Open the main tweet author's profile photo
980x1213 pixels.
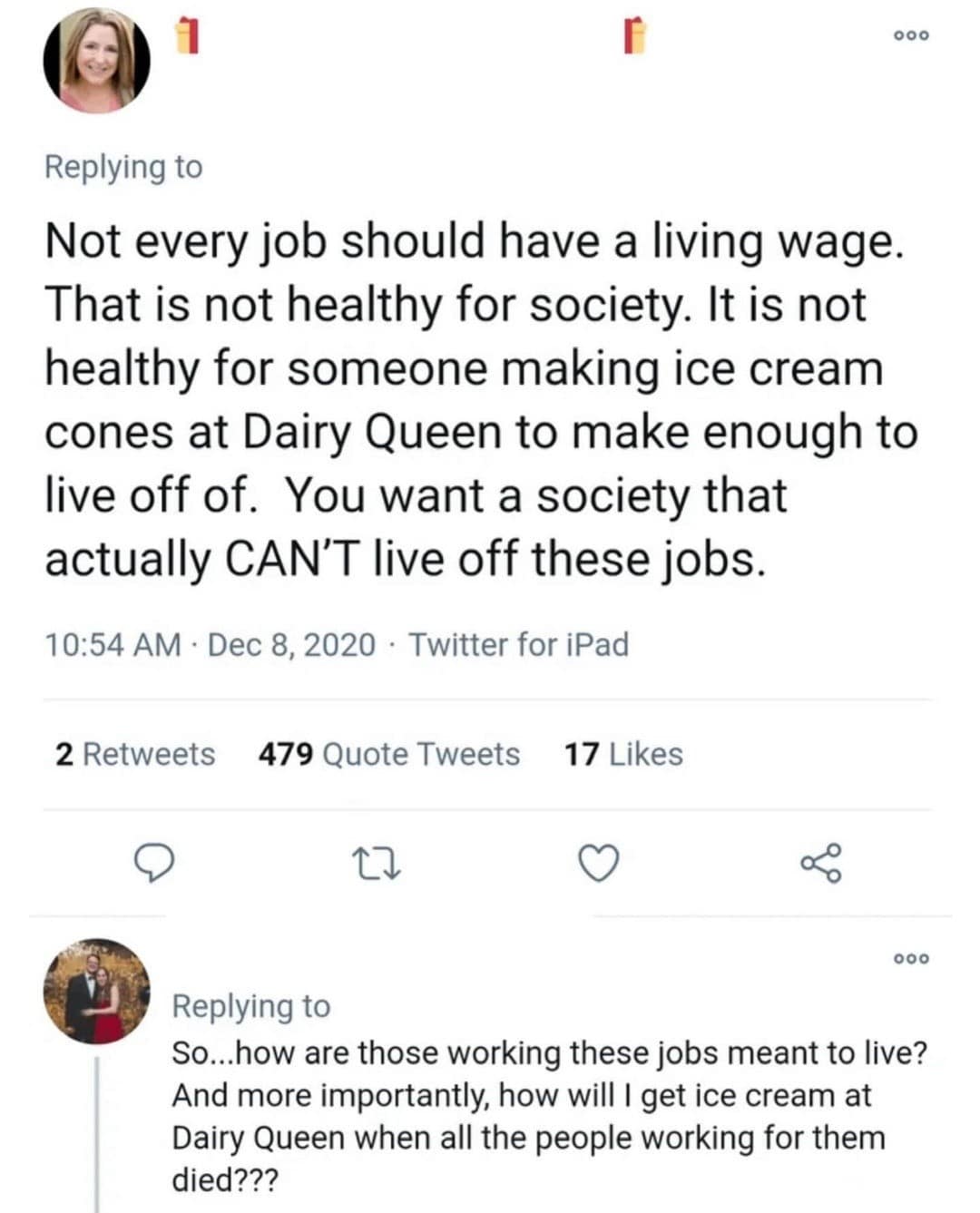(x=97, y=61)
